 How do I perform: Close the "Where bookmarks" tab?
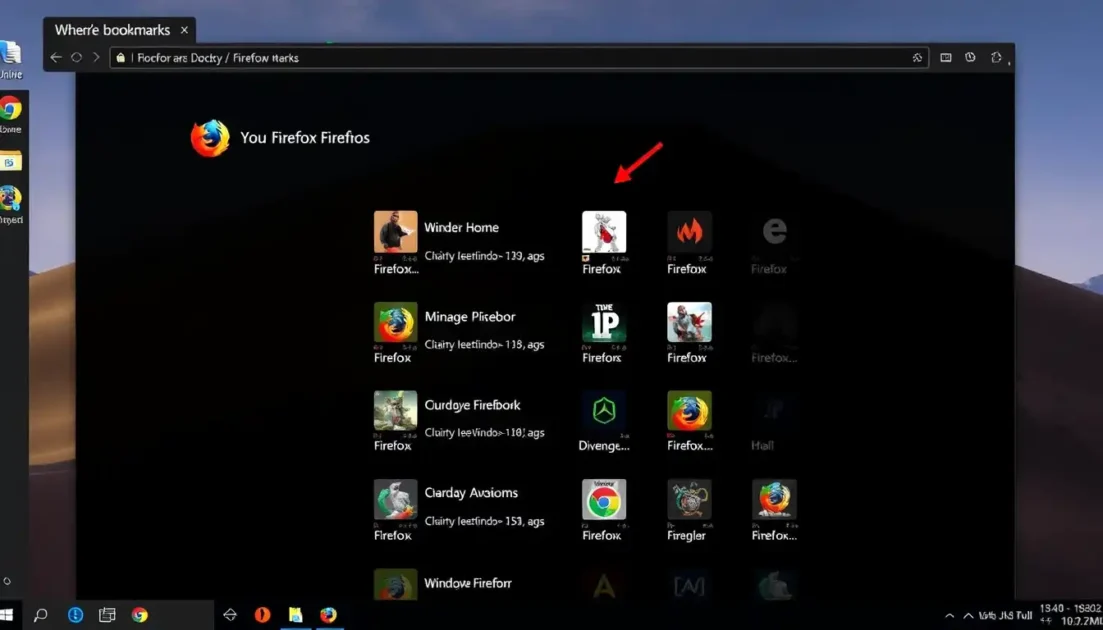click(184, 30)
